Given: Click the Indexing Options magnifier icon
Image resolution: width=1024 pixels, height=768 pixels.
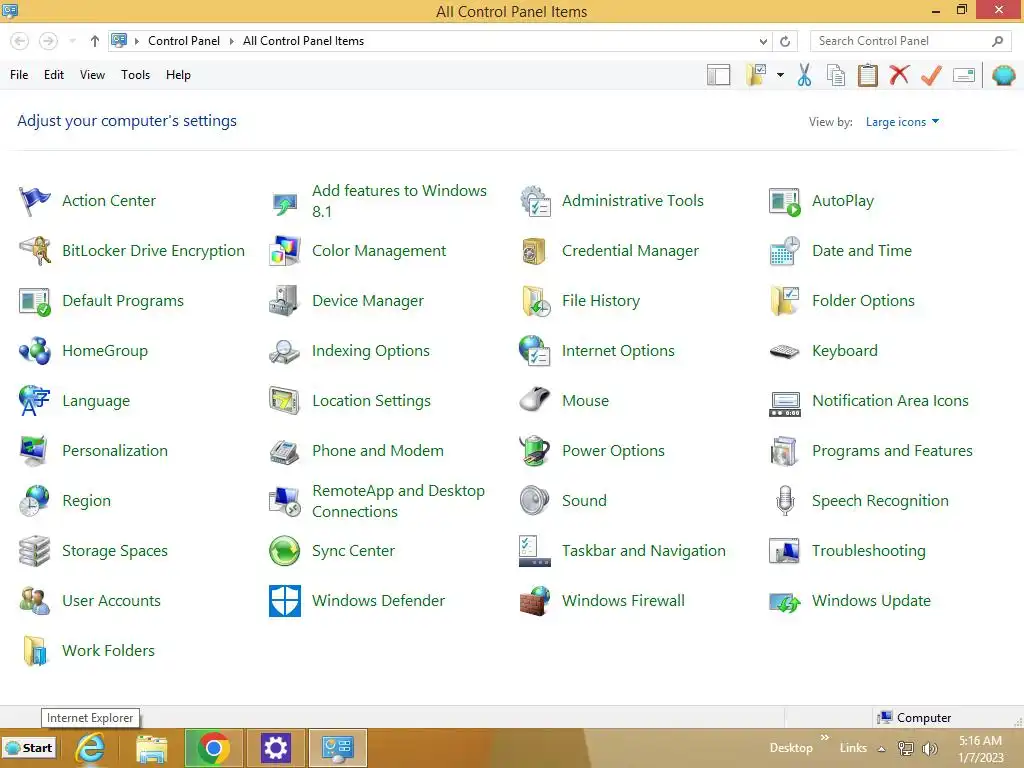Looking at the screenshot, I should tap(285, 351).
